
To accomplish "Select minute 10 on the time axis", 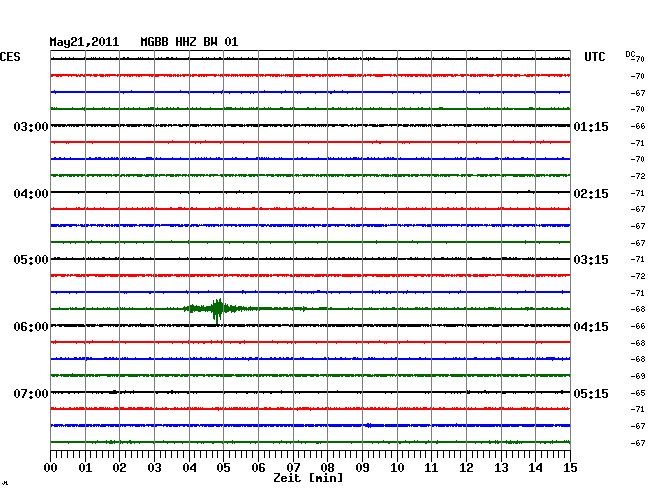I will point(397,468).
